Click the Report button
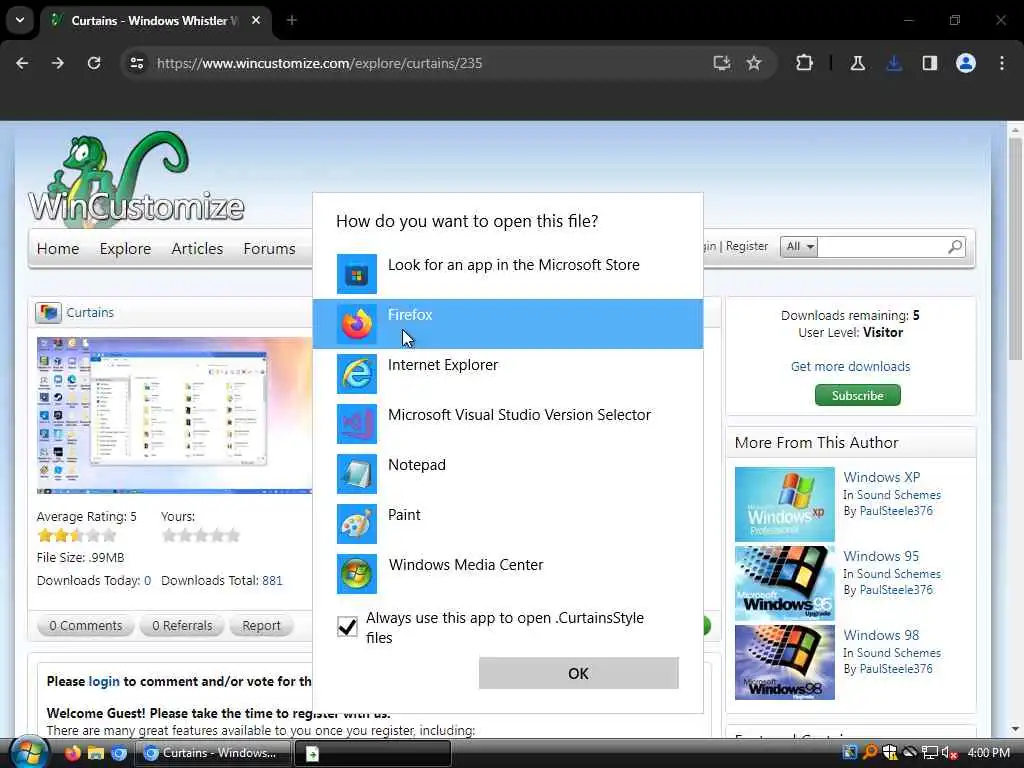 coord(261,626)
